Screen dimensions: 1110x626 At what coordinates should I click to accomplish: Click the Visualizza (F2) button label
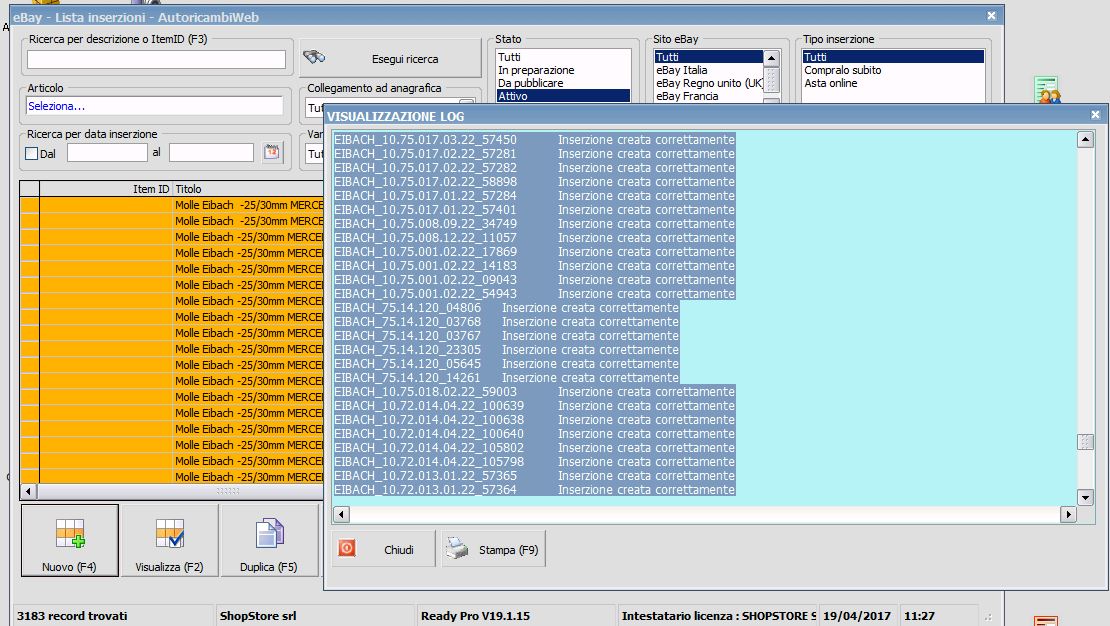(169, 567)
